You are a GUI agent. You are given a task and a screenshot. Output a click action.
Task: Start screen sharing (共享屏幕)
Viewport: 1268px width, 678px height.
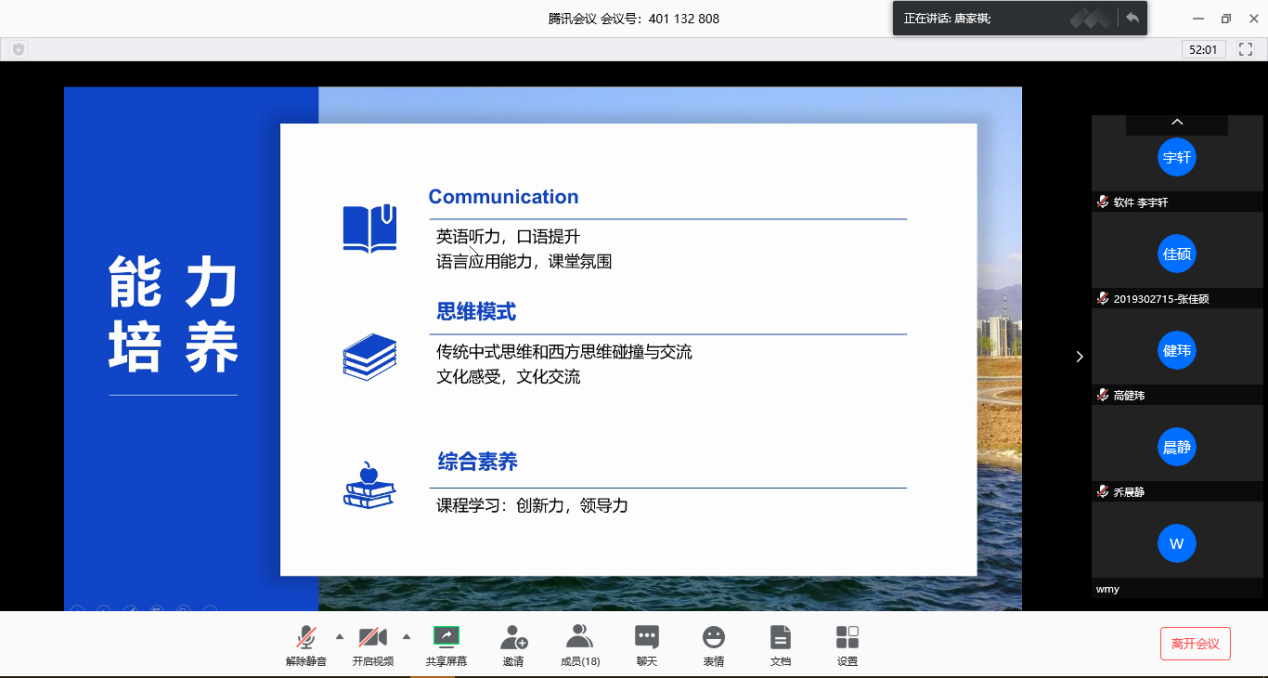[x=446, y=644]
